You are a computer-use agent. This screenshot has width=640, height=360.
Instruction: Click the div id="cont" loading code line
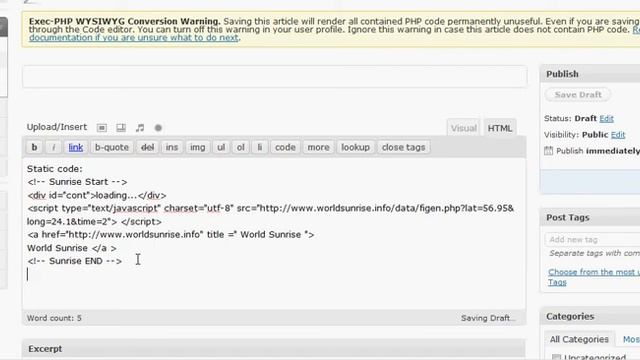(97, 195)
